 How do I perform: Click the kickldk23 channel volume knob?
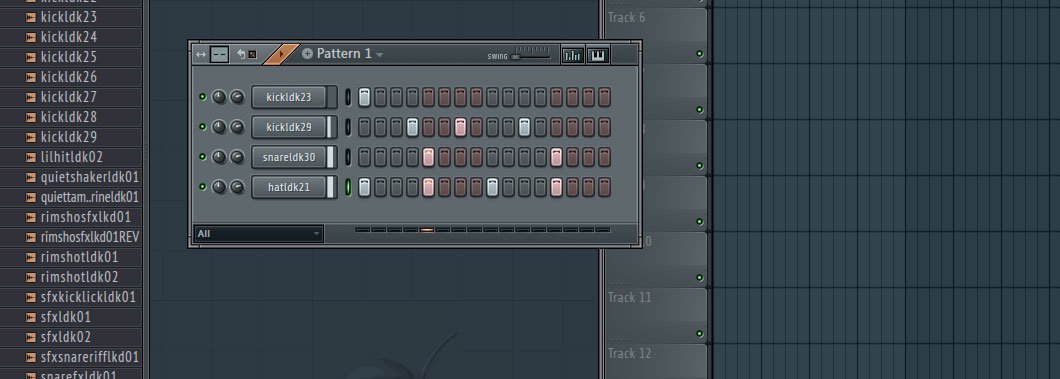(x=237, y=97)
